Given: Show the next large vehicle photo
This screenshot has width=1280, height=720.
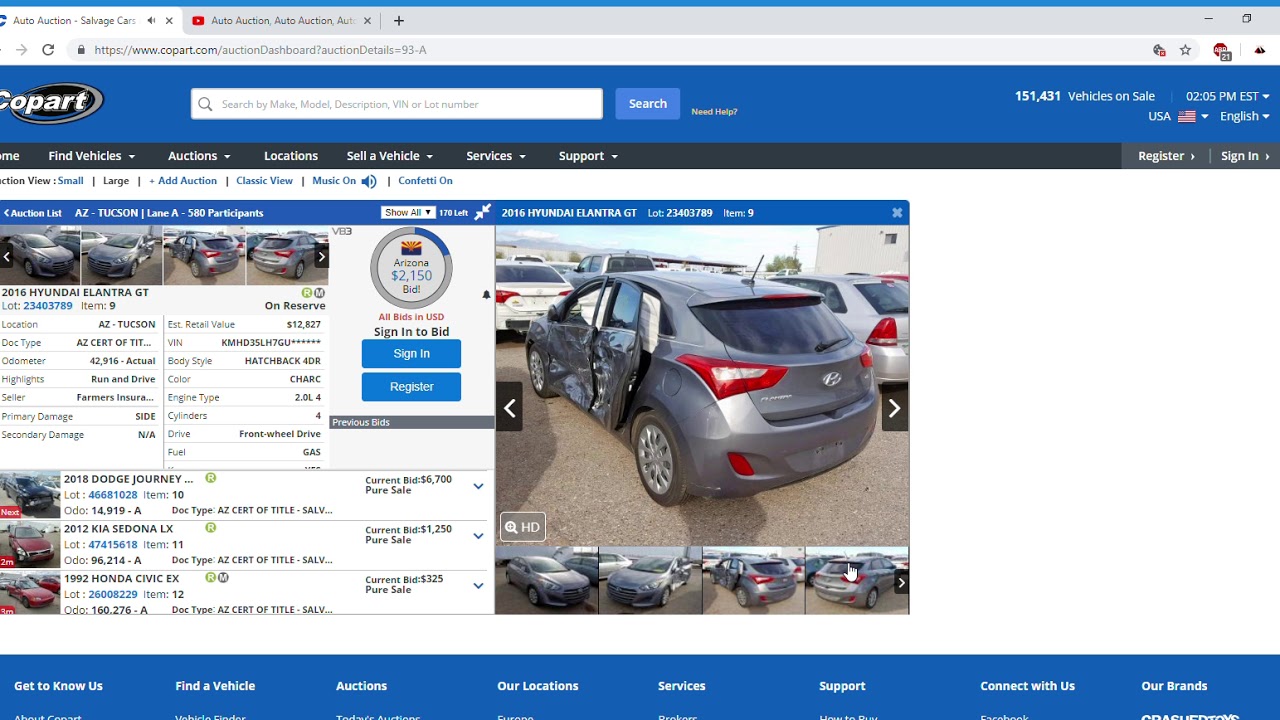Looking at the screenshot, I should tap(894, 408).
